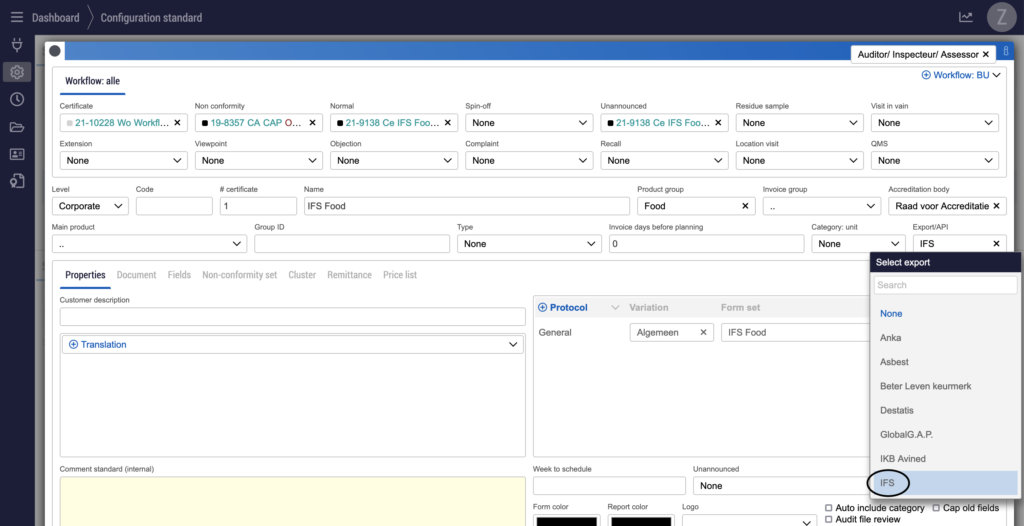Toggle the Audit file review checkbox
Image resolution: width=1024 pixels, height=526 pixels.
828,519
